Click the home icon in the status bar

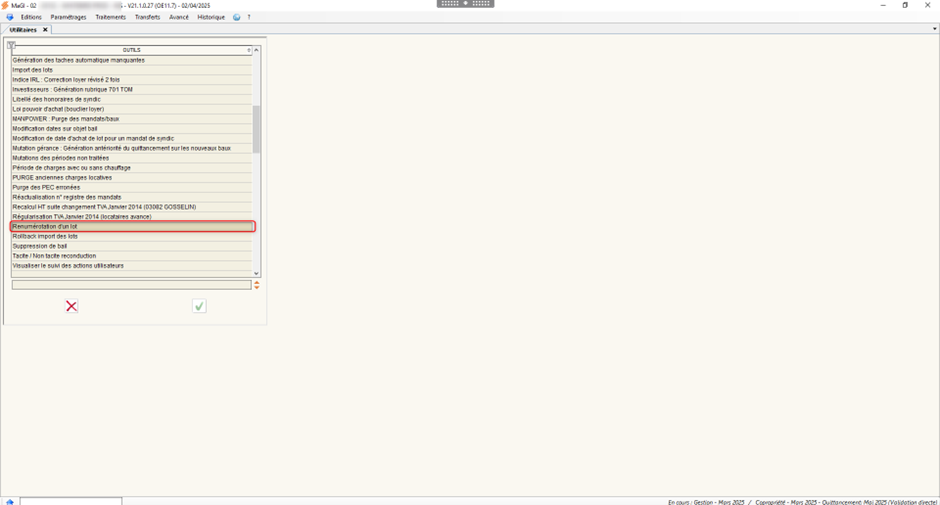pos(10,501)
